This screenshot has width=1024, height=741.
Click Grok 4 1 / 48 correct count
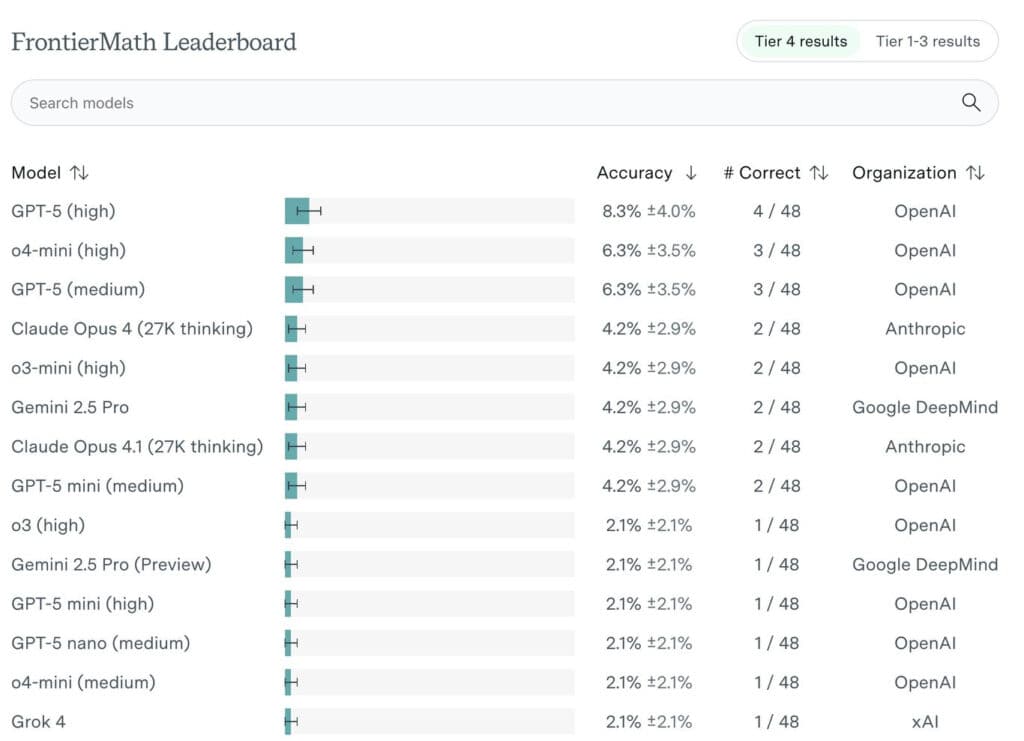click(776, 721)
